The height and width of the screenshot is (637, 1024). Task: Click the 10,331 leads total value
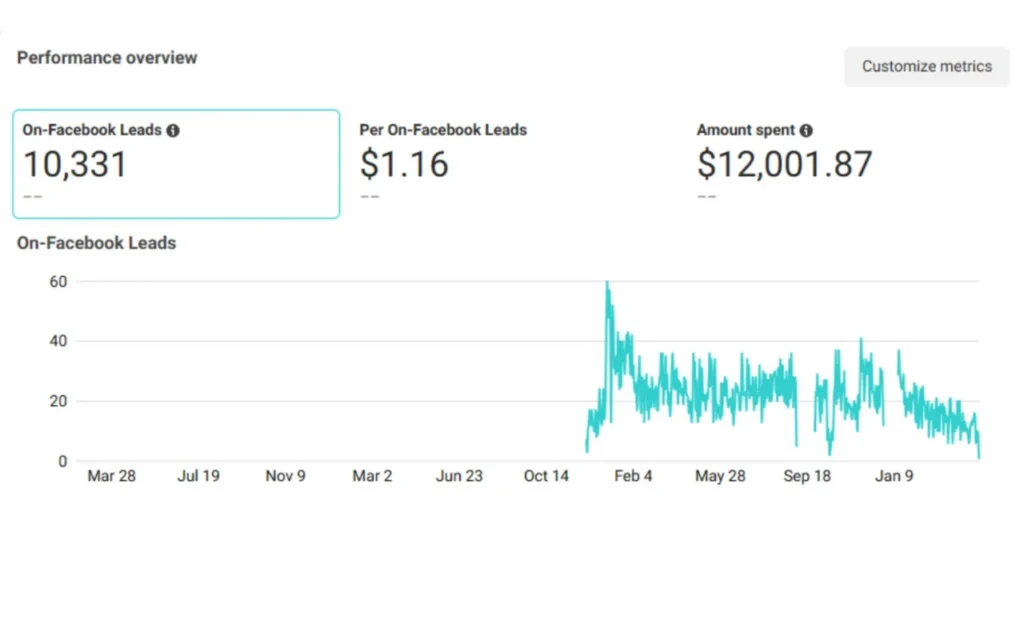(76, 164)
